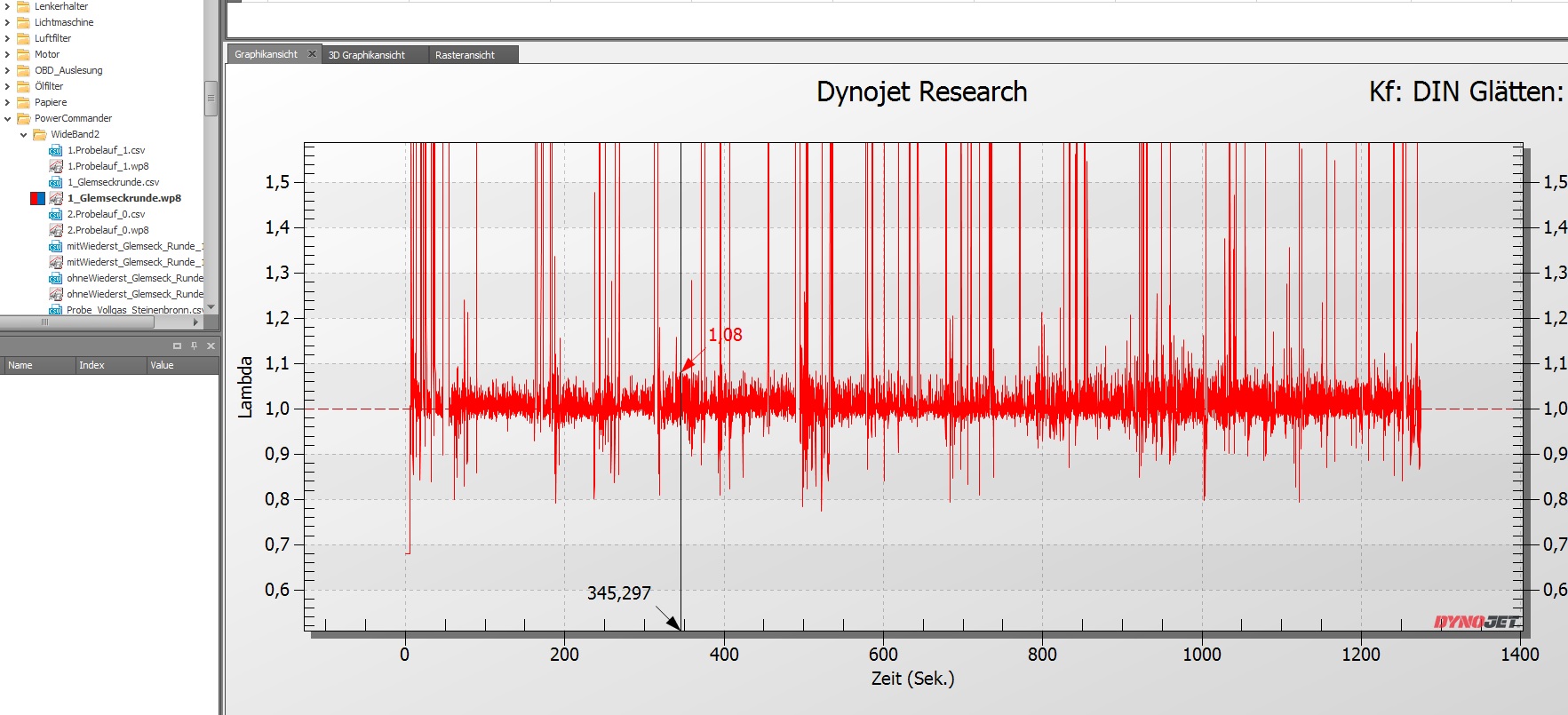Select the 2.Probelauf_0.wp8 graph file icon
1568x715 pixels.
(x=55, y=230)
